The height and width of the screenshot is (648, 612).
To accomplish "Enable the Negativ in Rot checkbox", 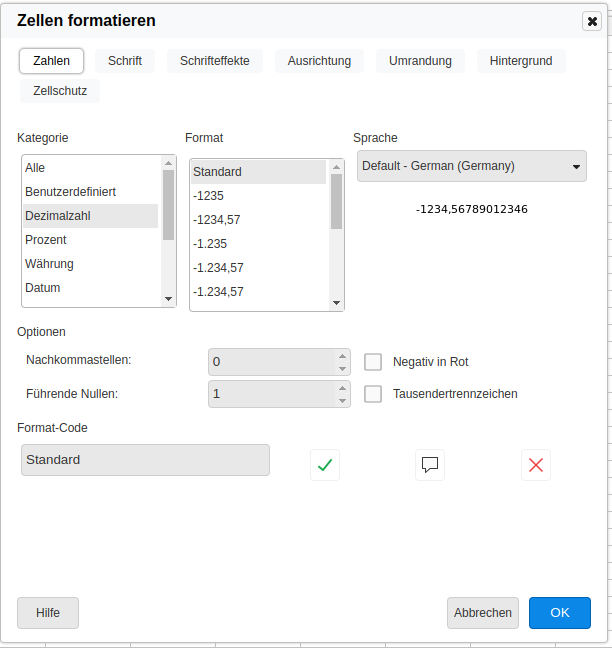I will point(373,362).
